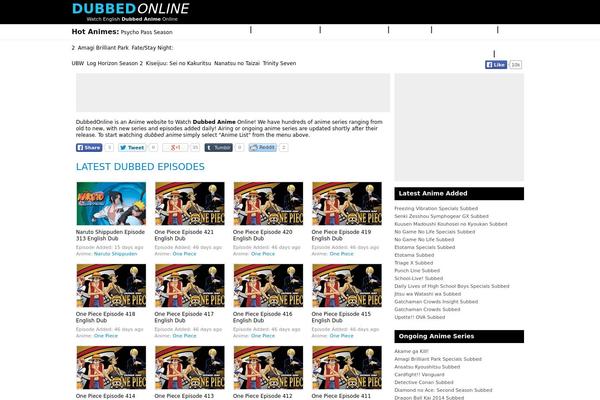Image resolution: width=600 pixels, height=400 pixels.
Task: Open the One Piece anime link under Episode 418
Action: pyautogui.click(x=106, y=336)
